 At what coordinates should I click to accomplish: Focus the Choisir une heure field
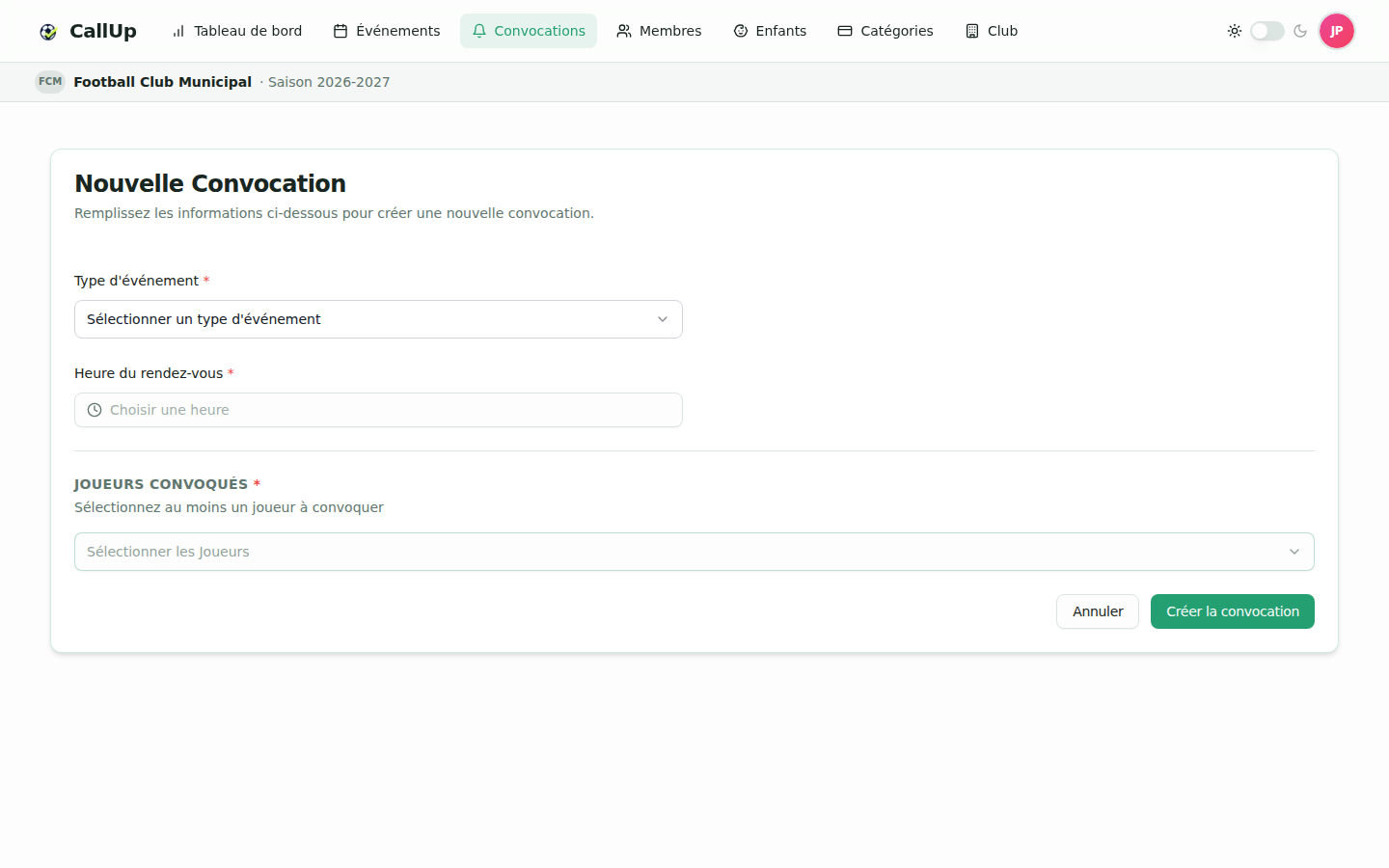click(x=378, y=410)
